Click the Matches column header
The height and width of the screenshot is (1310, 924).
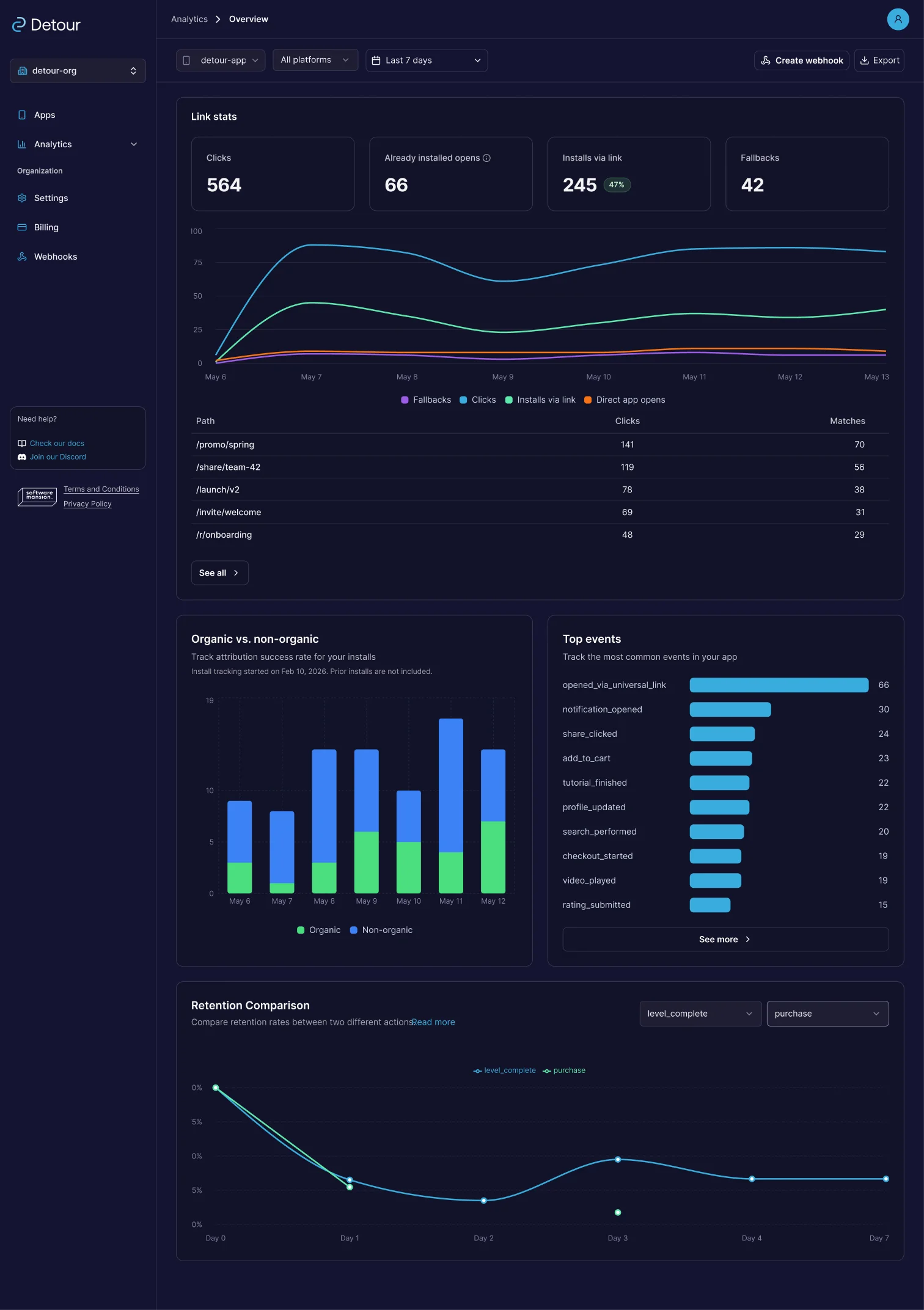pos(848,422)
